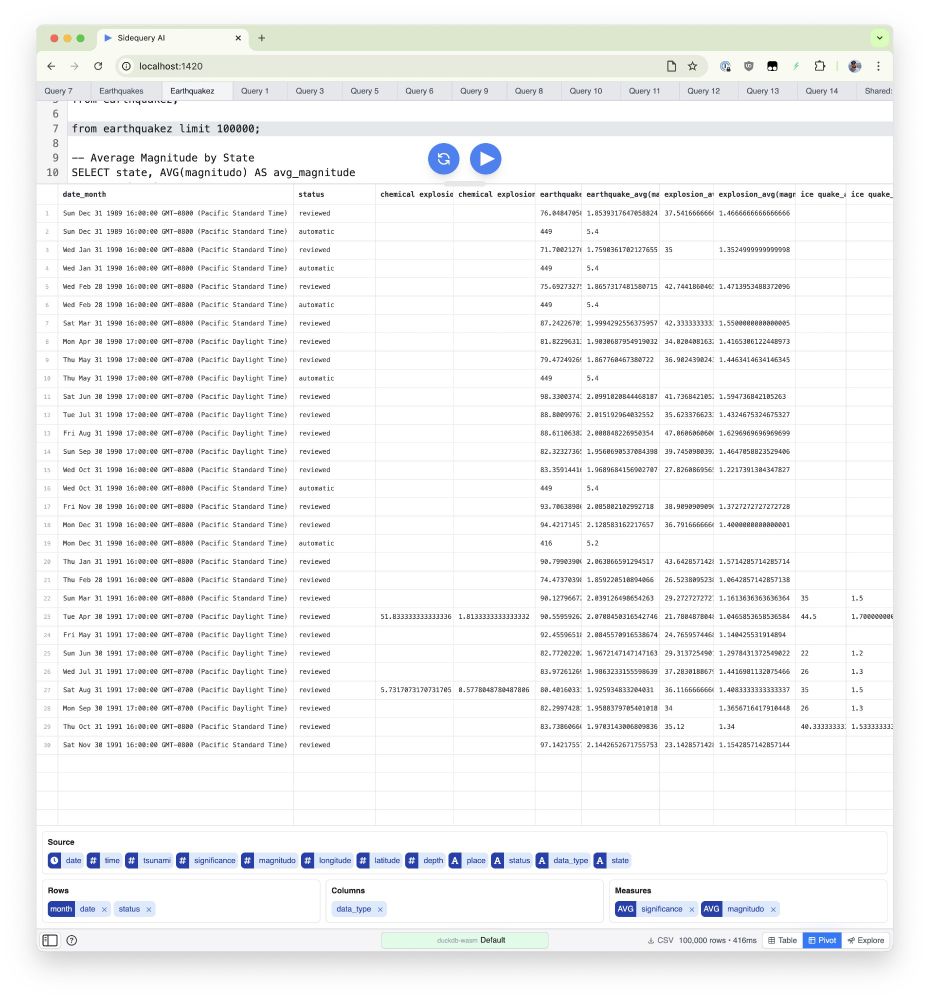The height and width of the screenshot is (1000, 929).
Task: Reload the browser page
Action: click(x=98, y=66)
